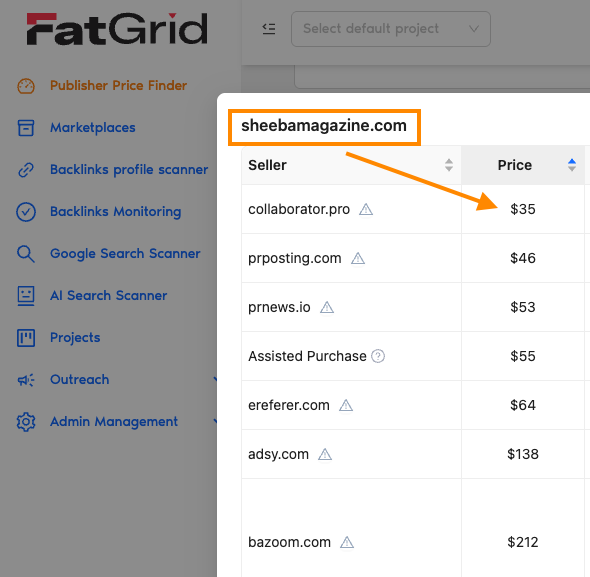Click warning icon next to bazoom.com

347,542
